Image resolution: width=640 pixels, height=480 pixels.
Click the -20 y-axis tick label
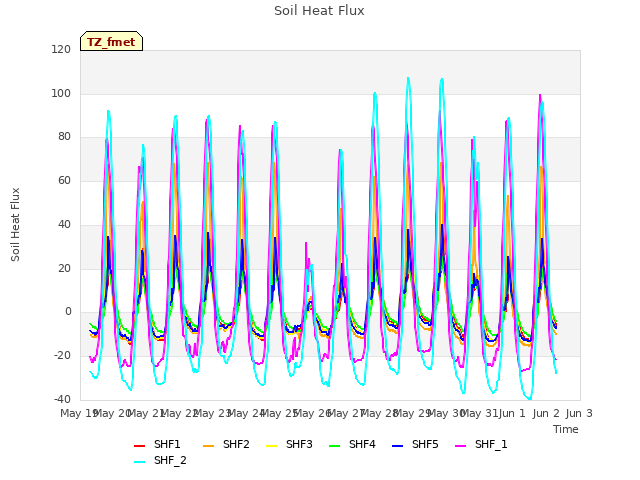[62, 356]
